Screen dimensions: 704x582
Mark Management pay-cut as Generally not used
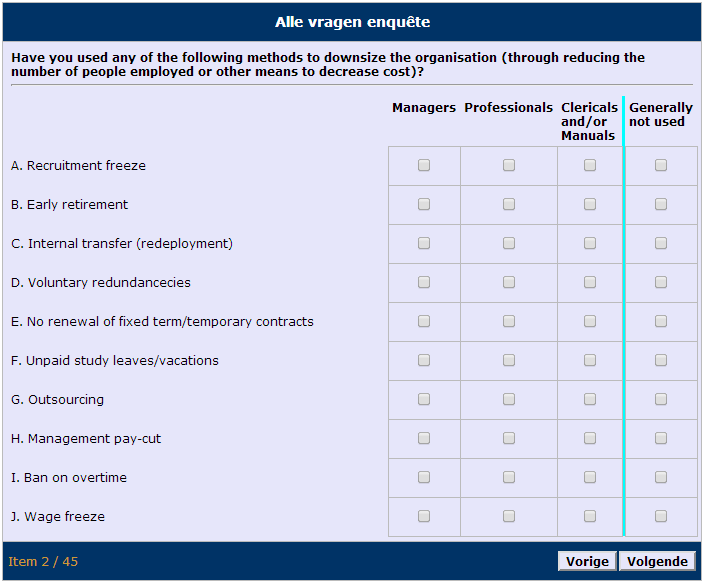coord(661,439)
